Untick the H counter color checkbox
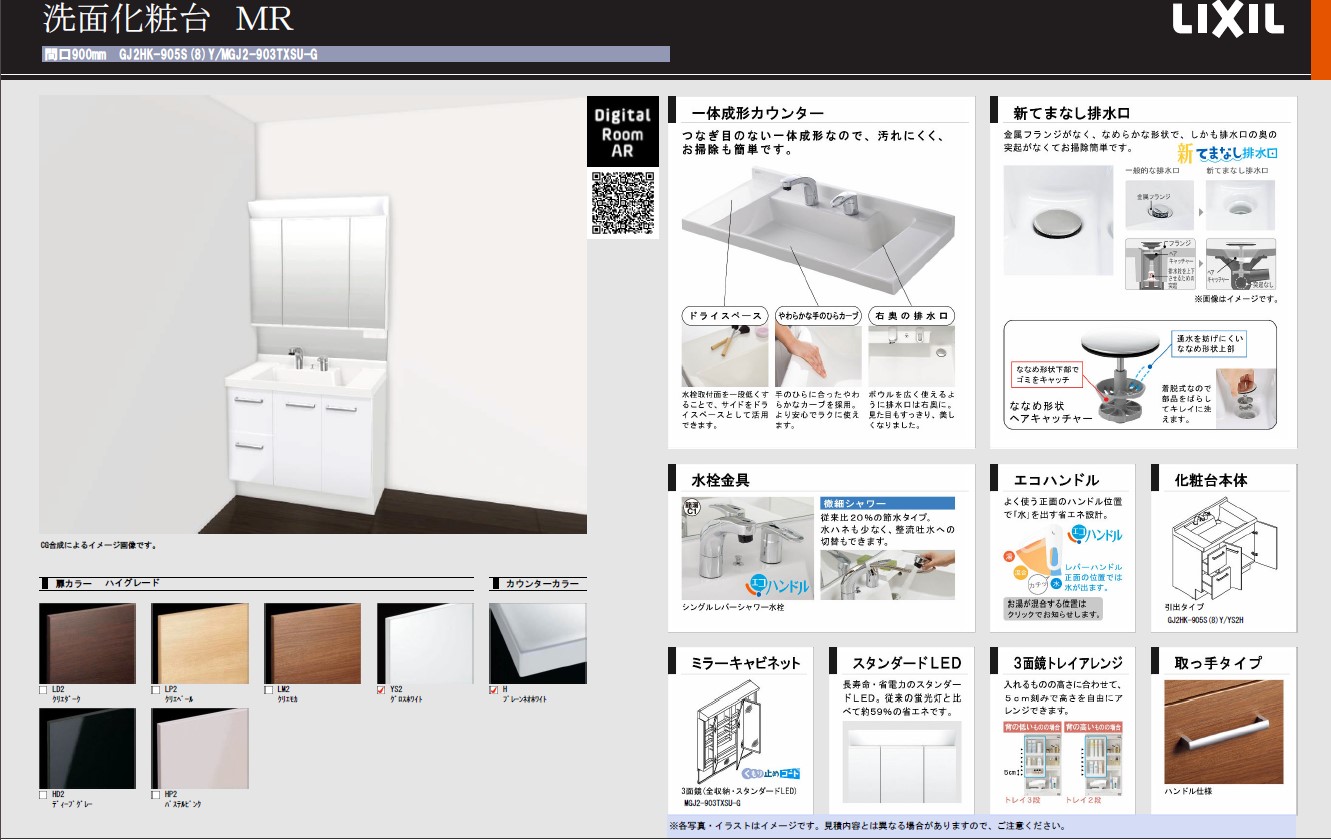Screen dimensions: 1331x840 pos(494,690)
